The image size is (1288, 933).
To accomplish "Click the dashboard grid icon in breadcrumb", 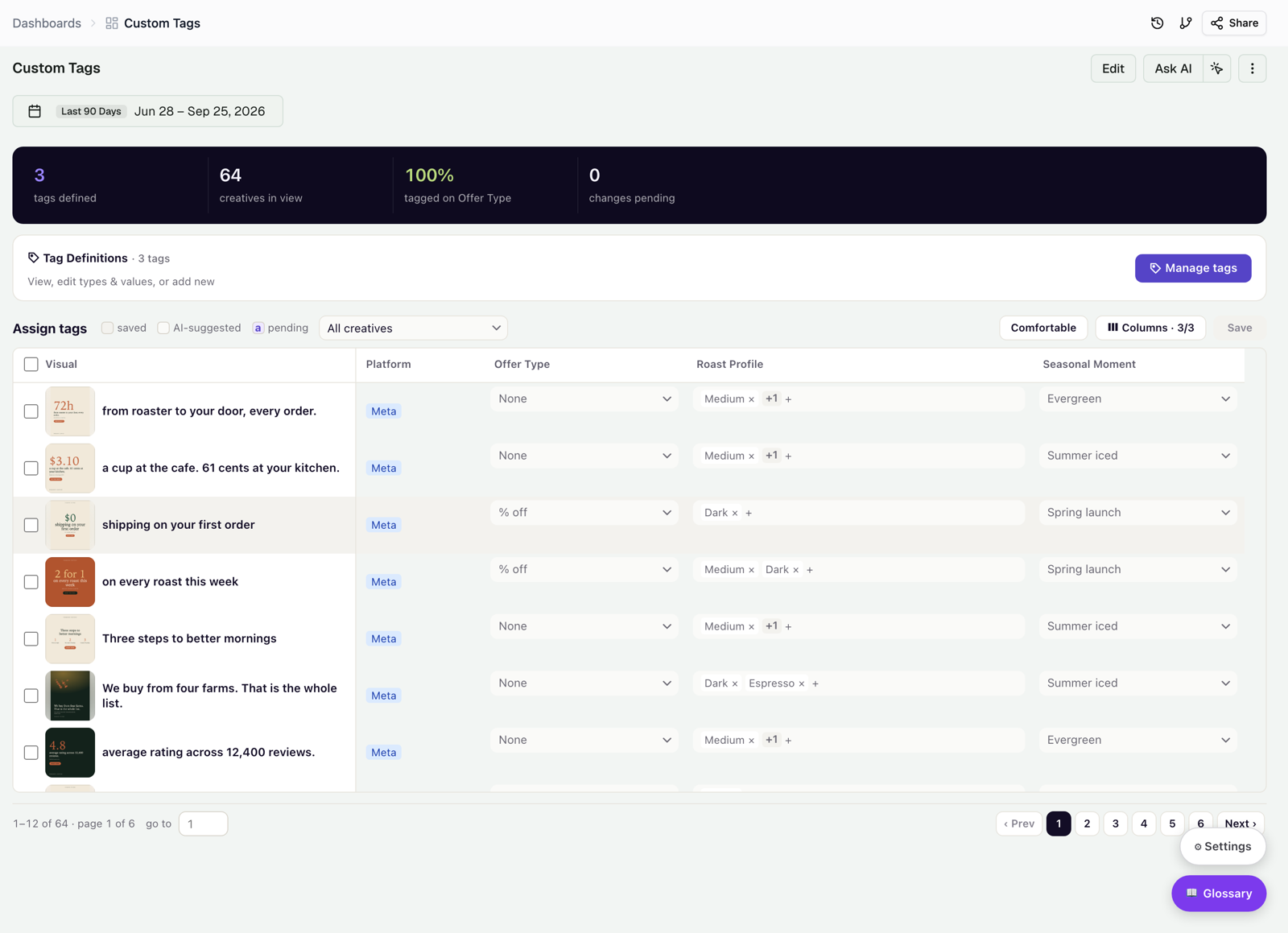I will [x=112, y=23].
